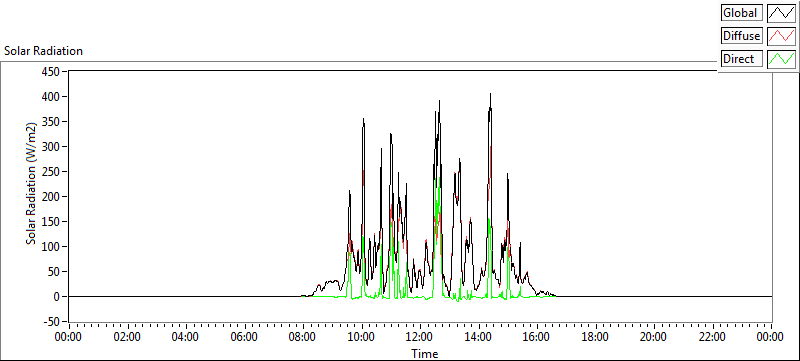Screen dimensions: 800x361
Task: Click the 200 y-axis value
Action: [x=51, y=196]
